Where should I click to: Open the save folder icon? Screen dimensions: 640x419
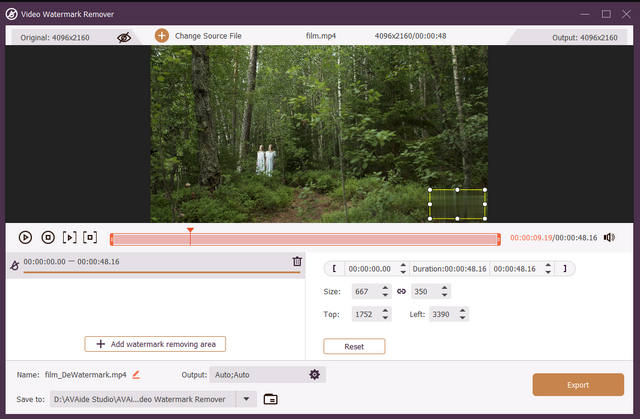tap(270, 399)
